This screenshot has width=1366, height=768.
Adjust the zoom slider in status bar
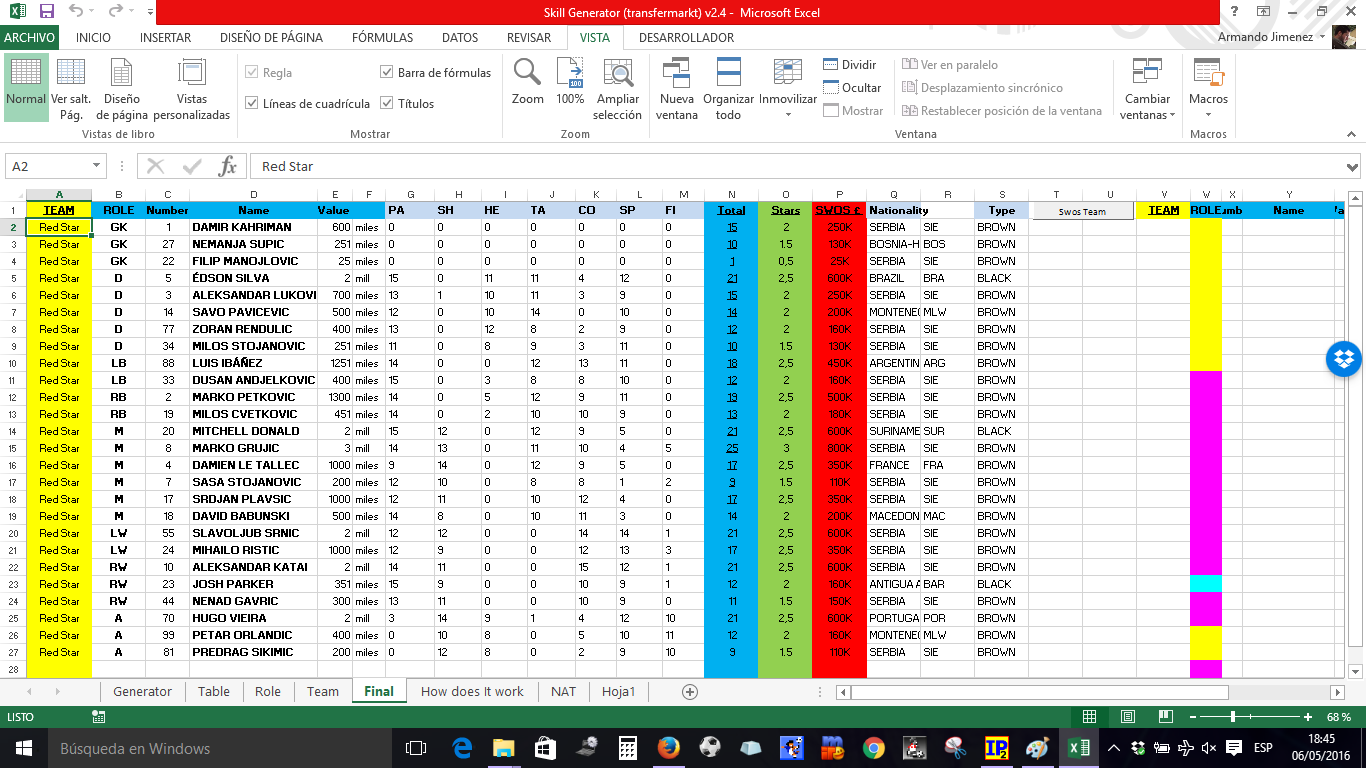(1233, 717)
